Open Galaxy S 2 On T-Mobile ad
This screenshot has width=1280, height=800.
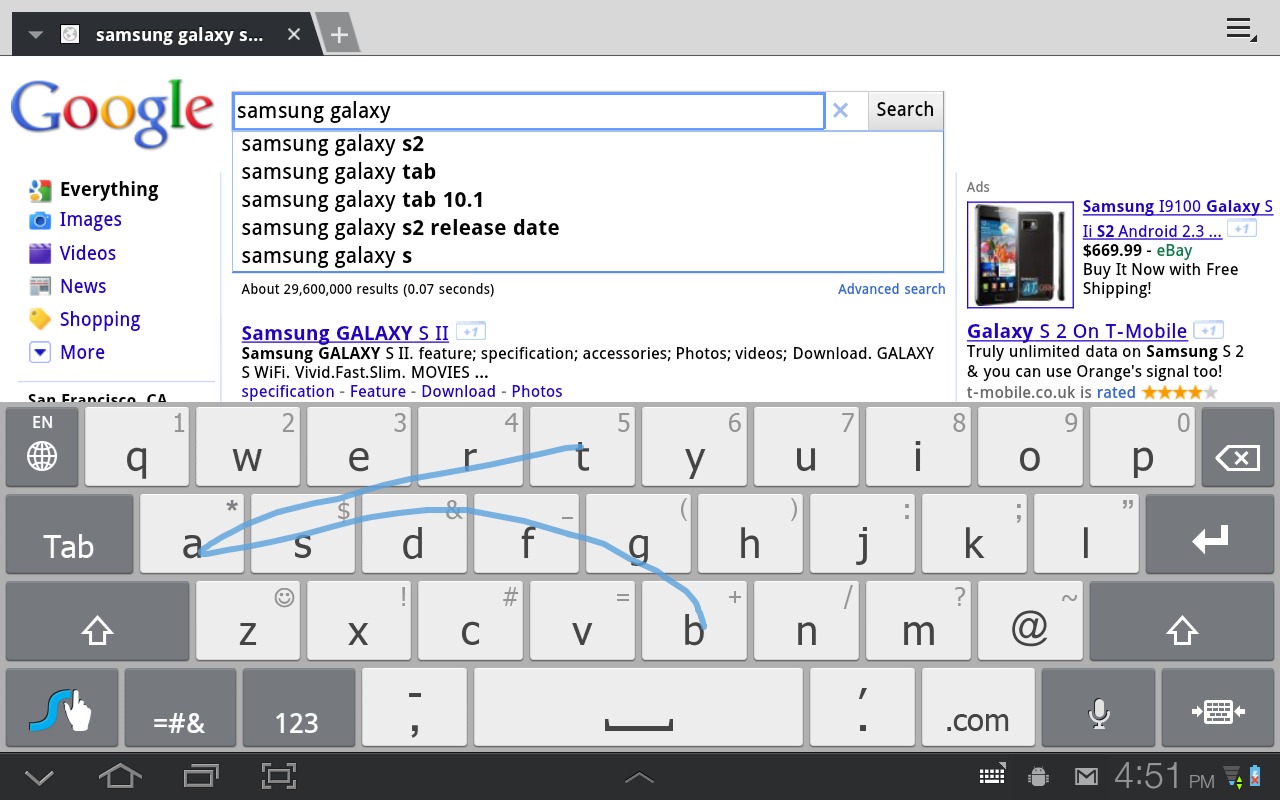point(1077,331)
